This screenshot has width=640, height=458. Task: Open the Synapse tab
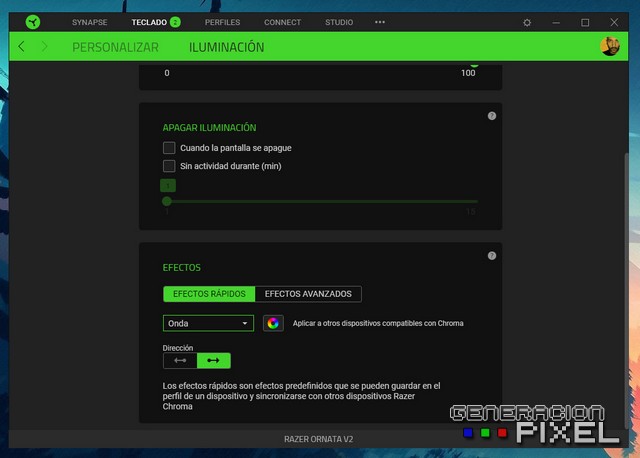point(89,22)
